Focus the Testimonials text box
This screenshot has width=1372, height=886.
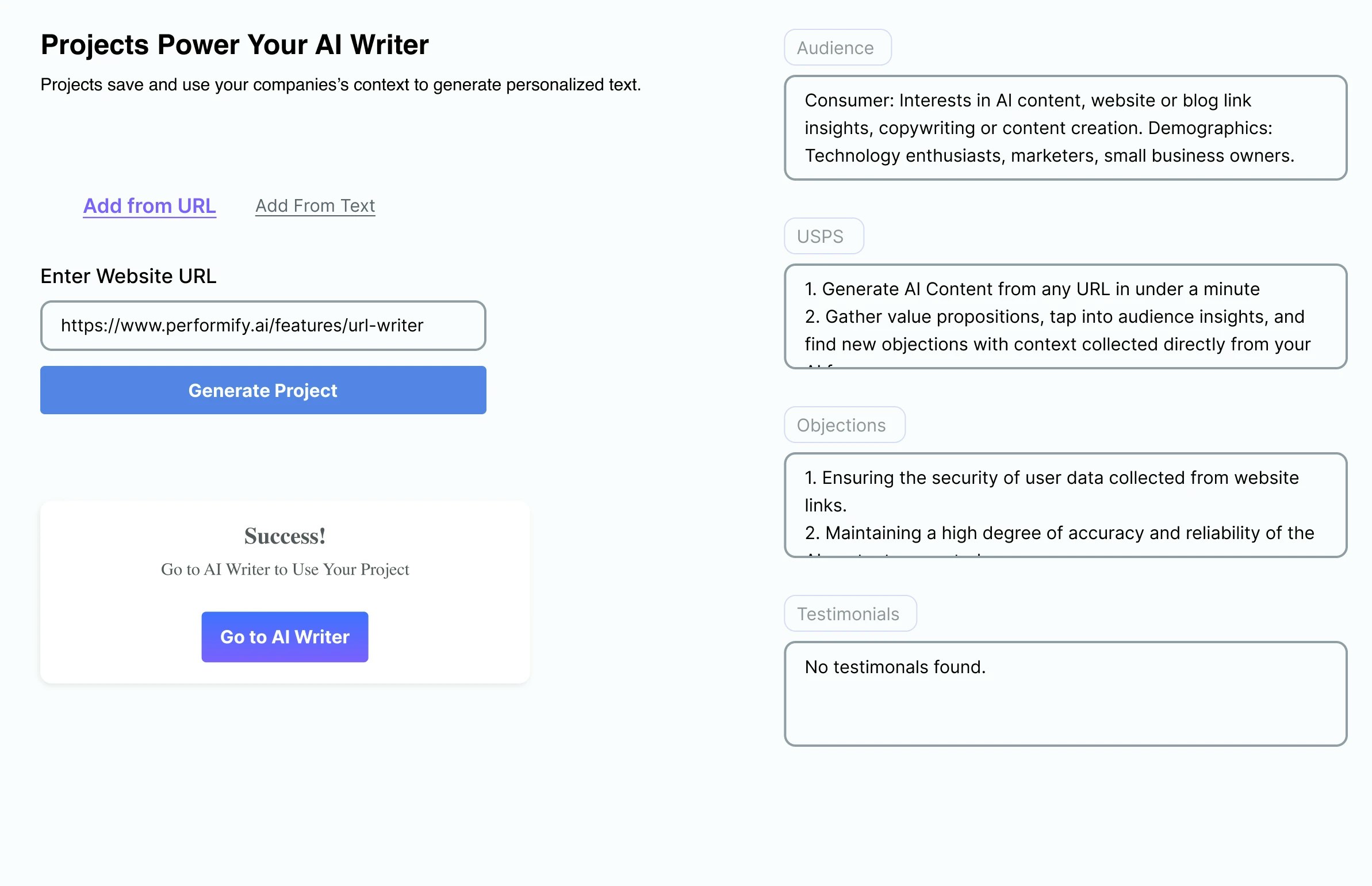coord(1065,694)
